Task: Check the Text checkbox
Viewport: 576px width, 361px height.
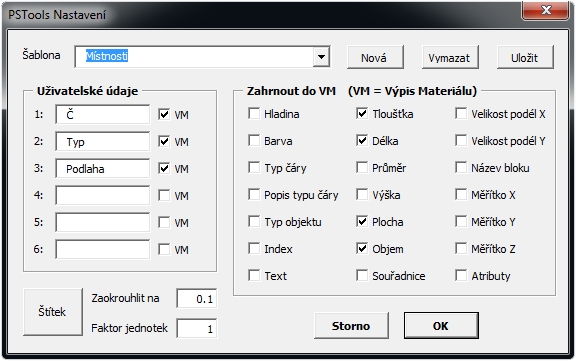Action: pyautogui.click(x=254, y=275)
